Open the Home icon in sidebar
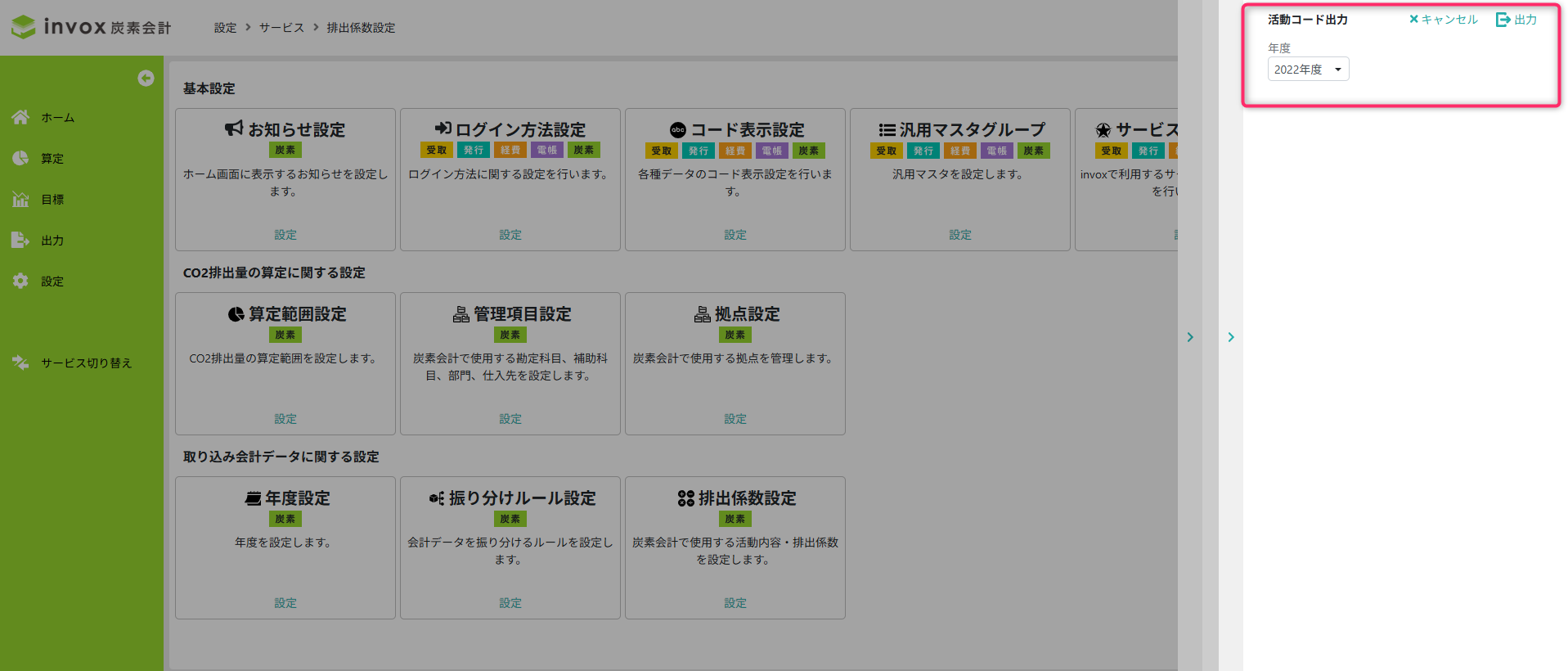This screenshot has height=671, width=1568. click(x=20, y=117)
